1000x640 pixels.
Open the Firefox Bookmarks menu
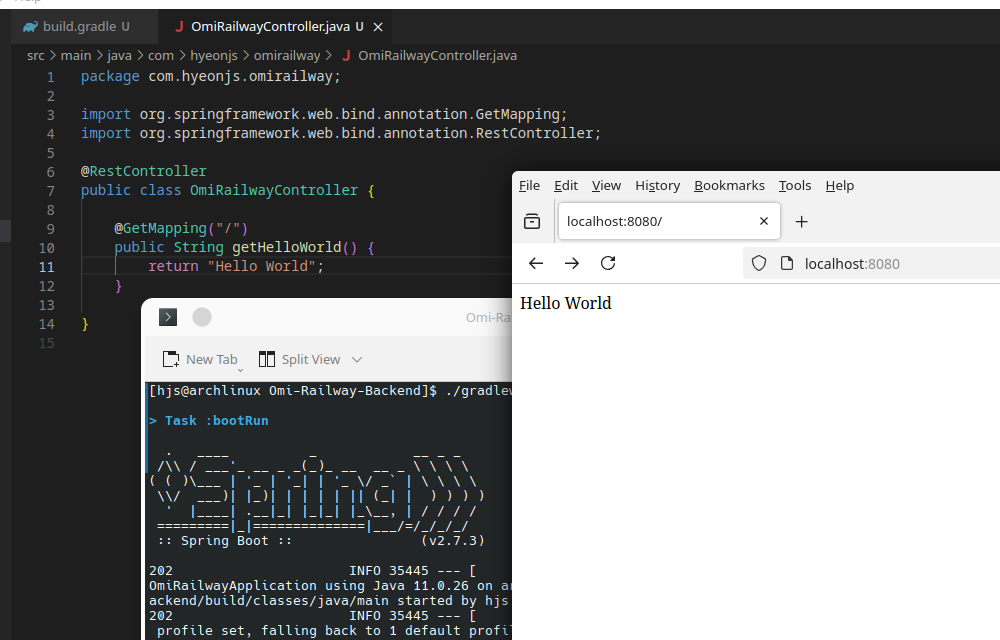pyautogui.click(x=729, y=185)
